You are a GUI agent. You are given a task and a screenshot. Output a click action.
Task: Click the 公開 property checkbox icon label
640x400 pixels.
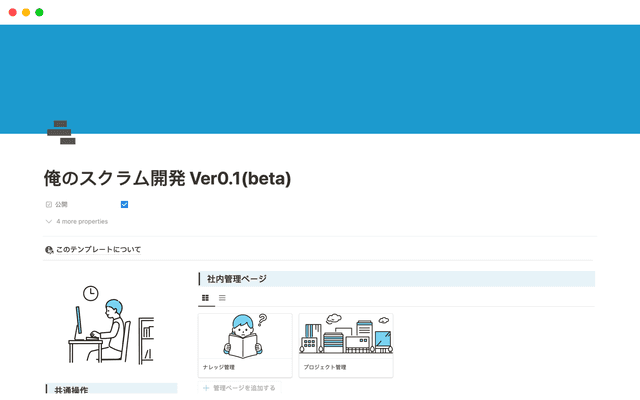pyautogui.click(x=49, y=204)
